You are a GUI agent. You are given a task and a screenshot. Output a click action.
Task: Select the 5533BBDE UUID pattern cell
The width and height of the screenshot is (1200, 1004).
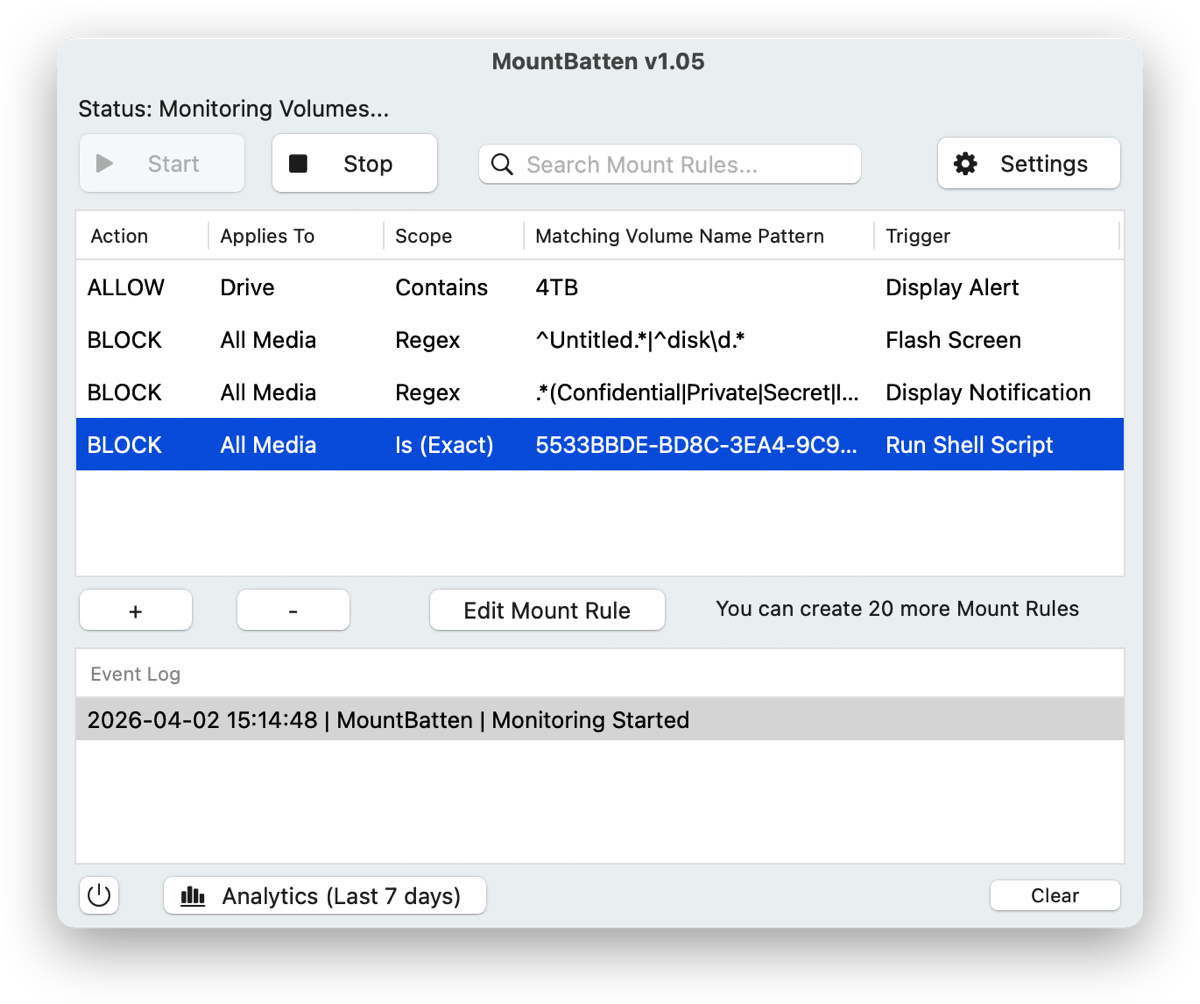[697, 444]
